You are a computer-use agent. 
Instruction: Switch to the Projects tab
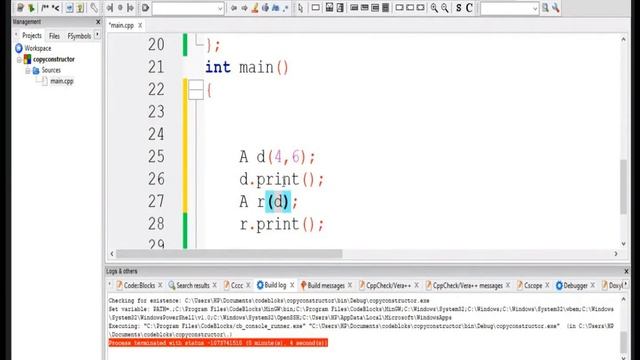(32, 36)
